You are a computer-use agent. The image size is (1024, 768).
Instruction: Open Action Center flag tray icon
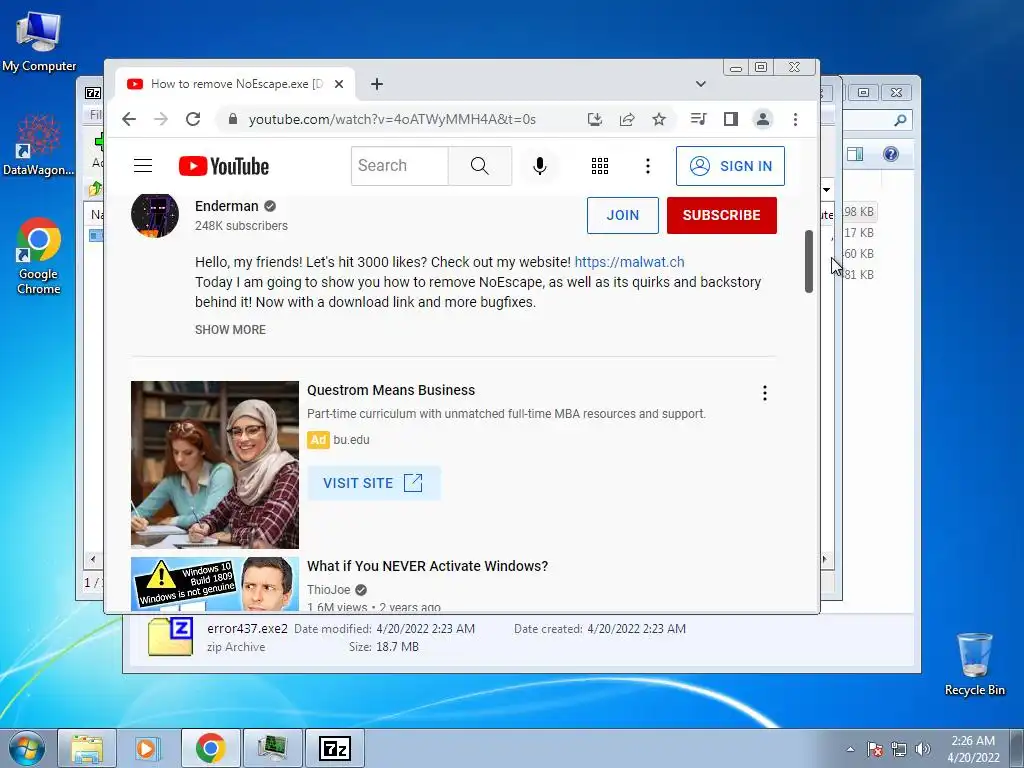click(x=875, y=749)
